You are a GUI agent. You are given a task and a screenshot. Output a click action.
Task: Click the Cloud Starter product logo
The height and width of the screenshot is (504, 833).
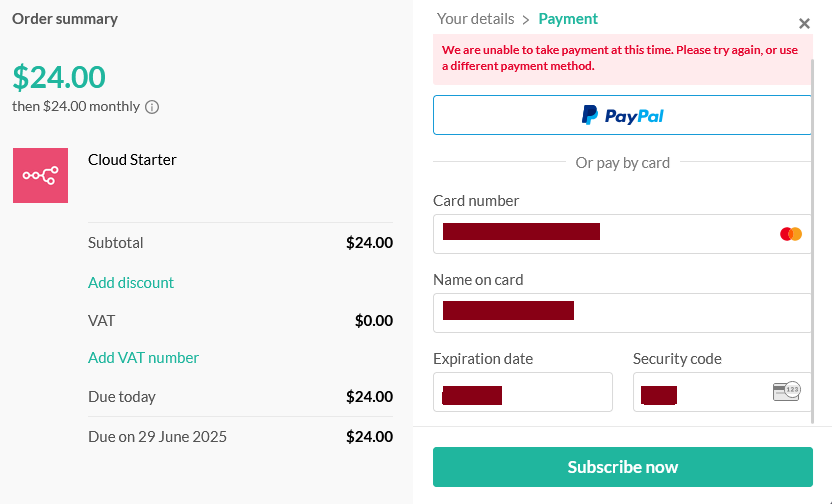(x=40, y=175)
